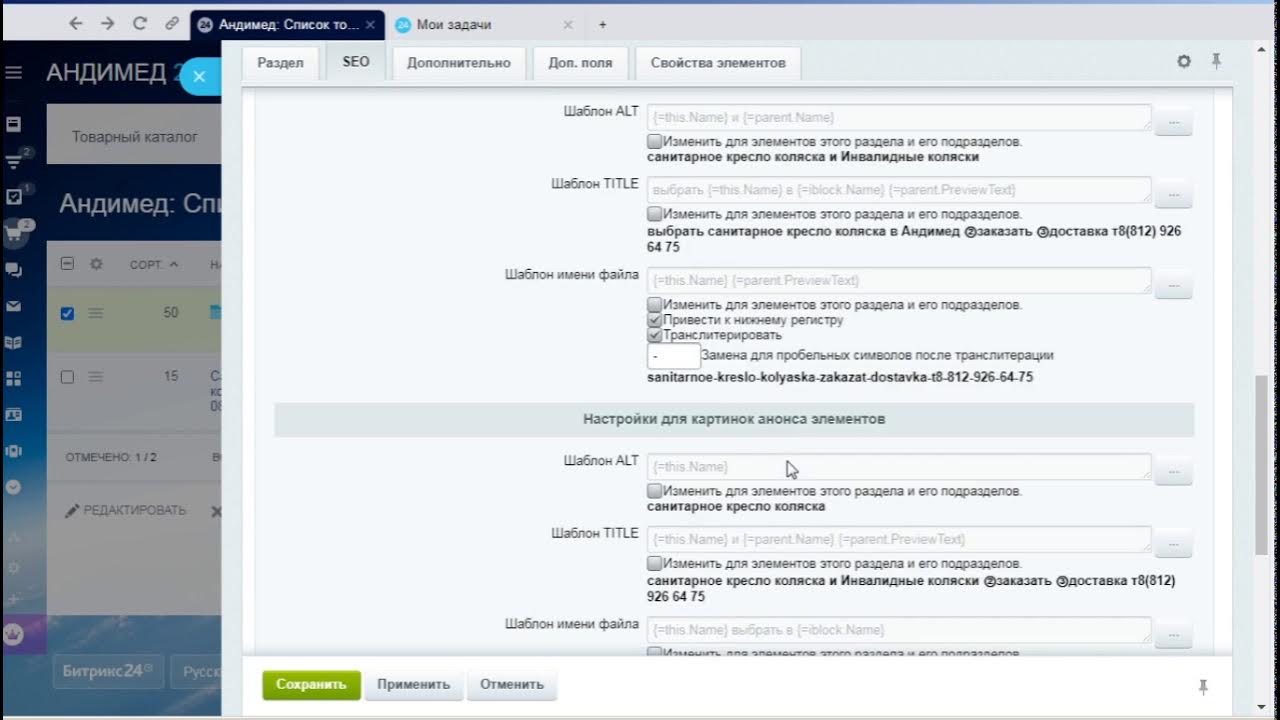Viewport: 1280px width, 720px height.
Task: Click space replacement character input field
Action: pos(673,356)
